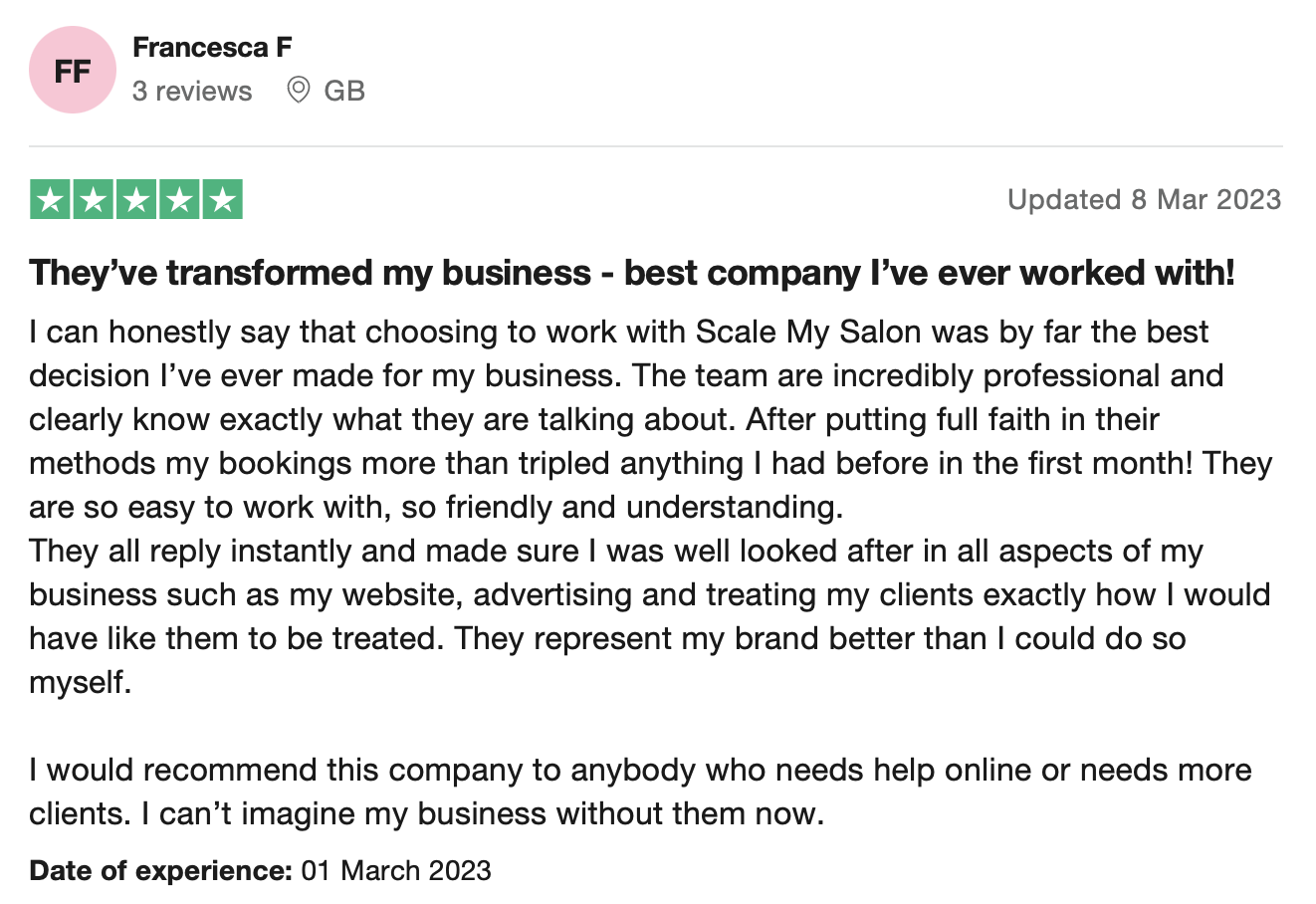The image size is (1316, 904).
Task: Click the fifth green rating star
Action: pyautogui.click(x=223, y=200)
